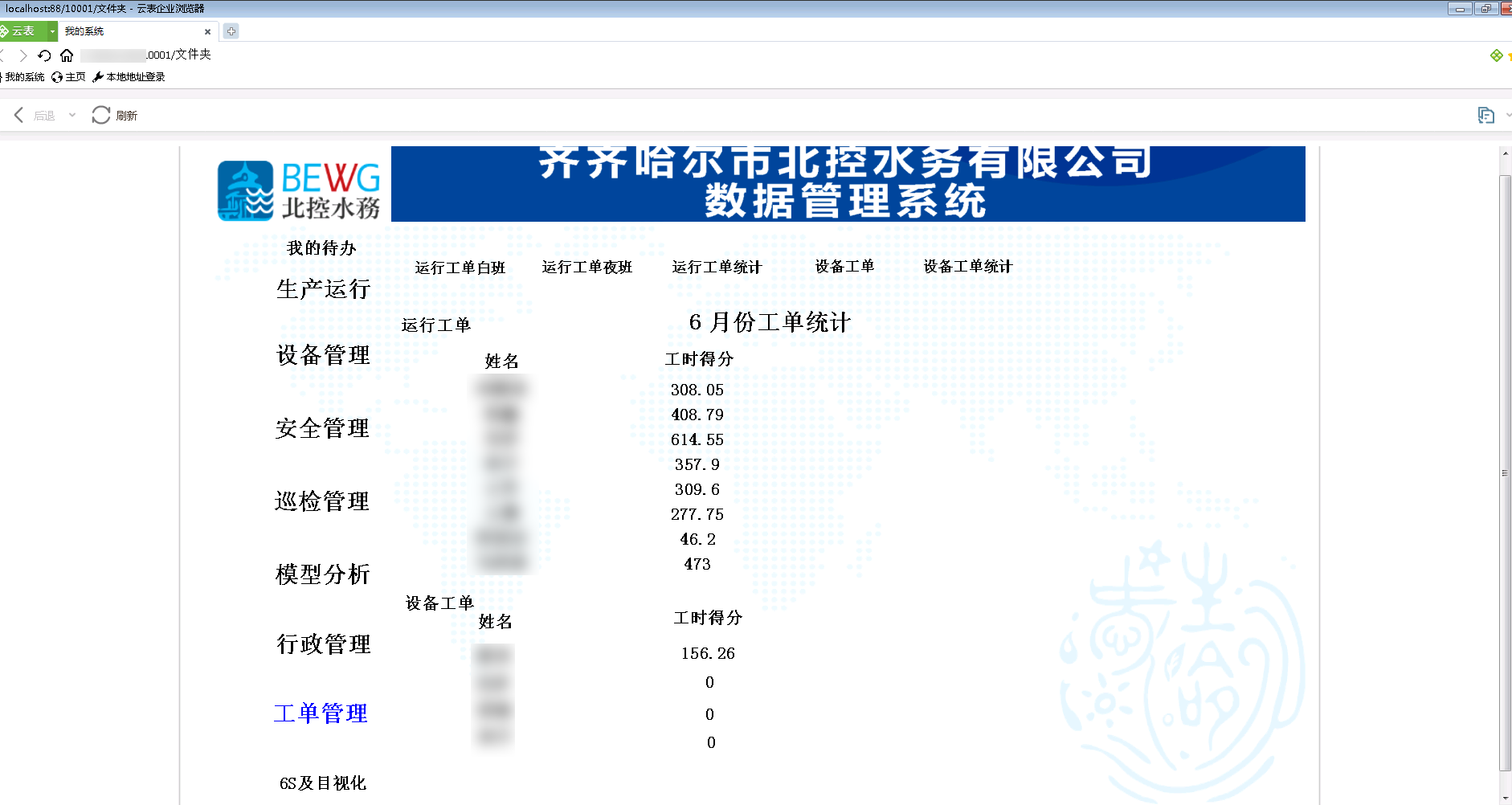The image size is (1512, 805).
Task: Minimize the browser window
Action: coord(1459,9)
